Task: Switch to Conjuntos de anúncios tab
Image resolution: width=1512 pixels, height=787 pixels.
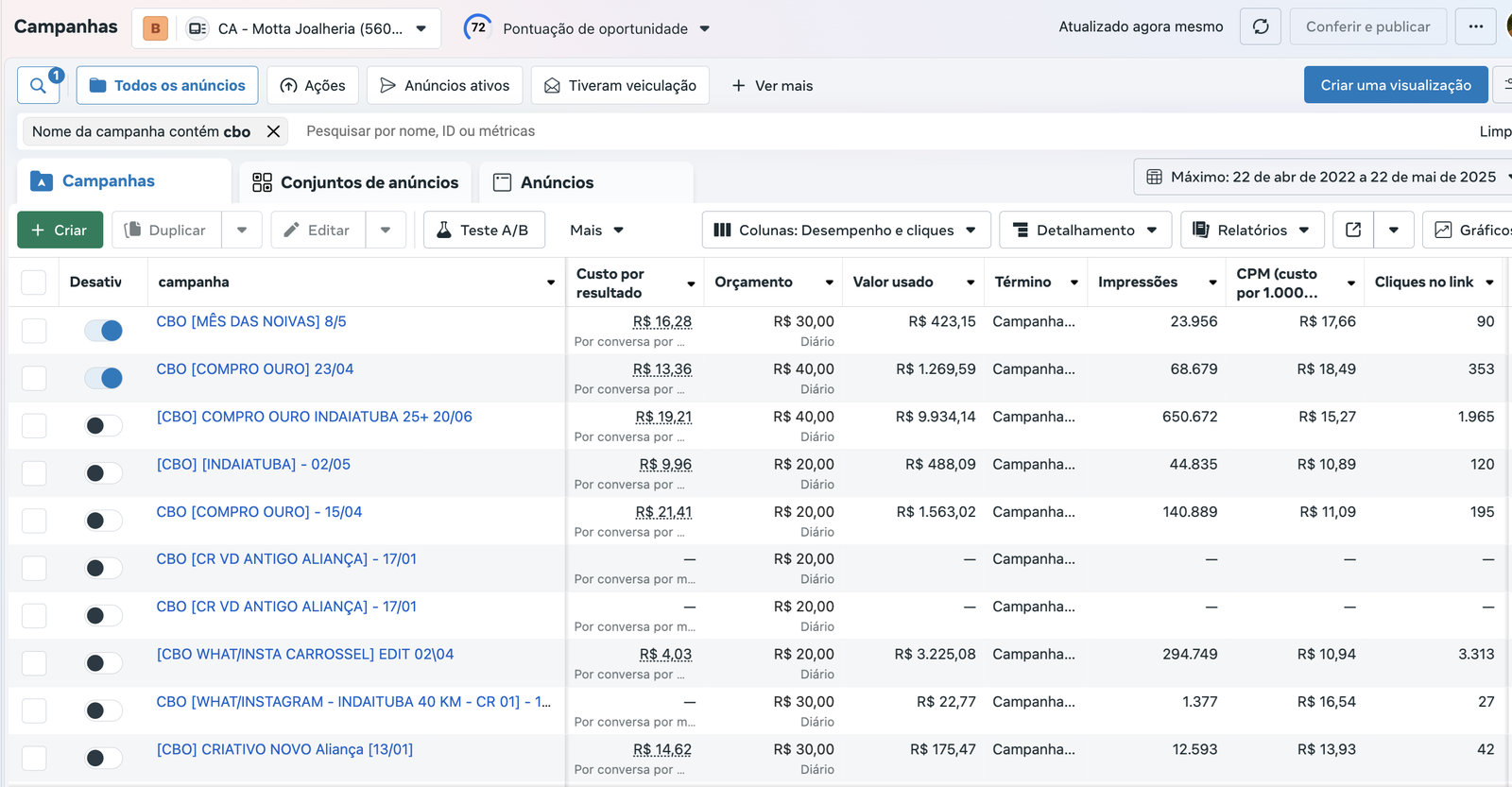Action: (355, 182)
